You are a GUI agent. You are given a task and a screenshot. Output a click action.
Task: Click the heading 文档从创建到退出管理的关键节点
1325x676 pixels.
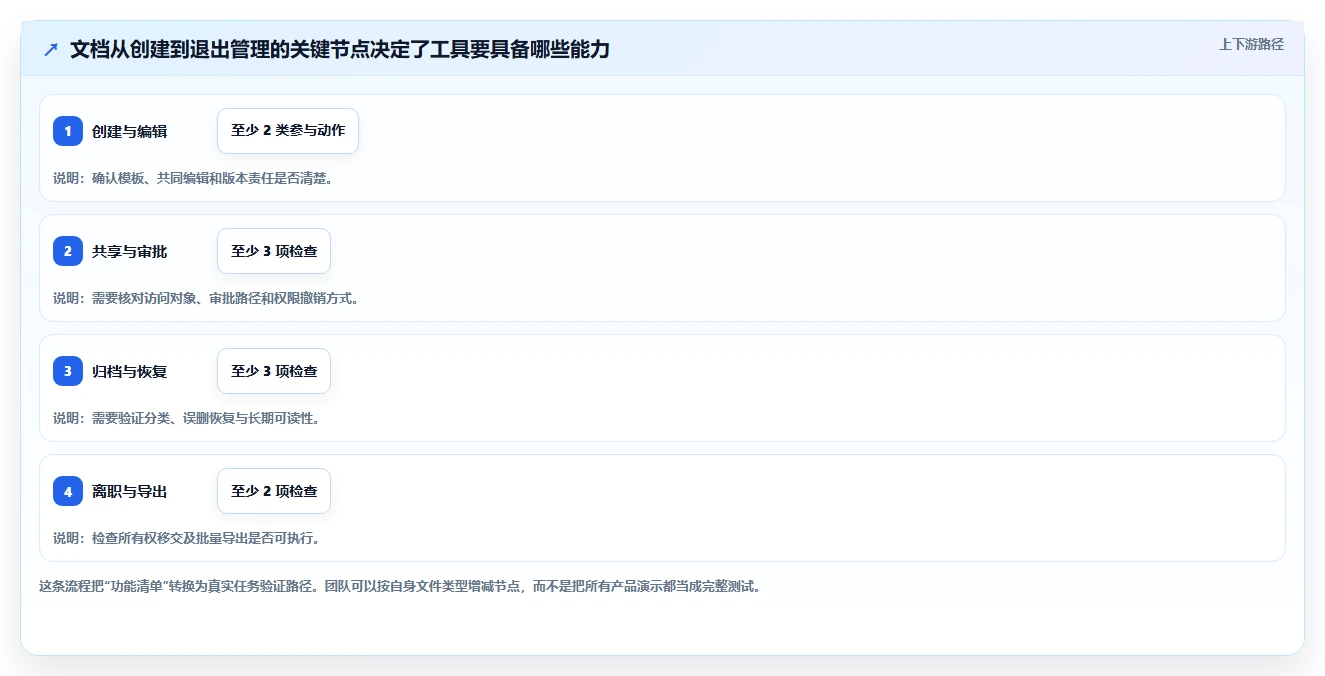[x=340, y=50]
